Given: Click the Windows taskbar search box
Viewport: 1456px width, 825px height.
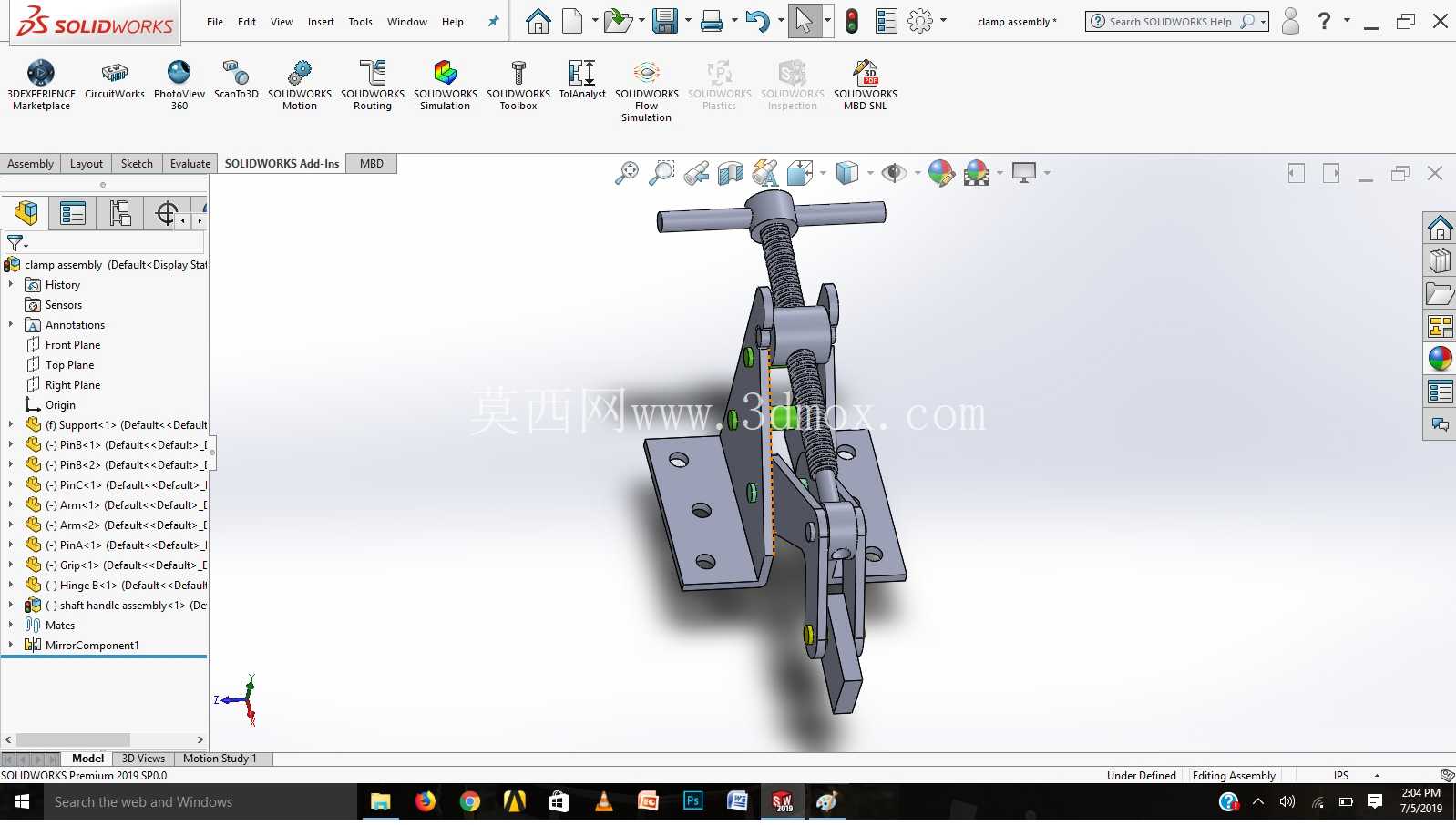Looking at the screenshot, I should coord(200,802).
